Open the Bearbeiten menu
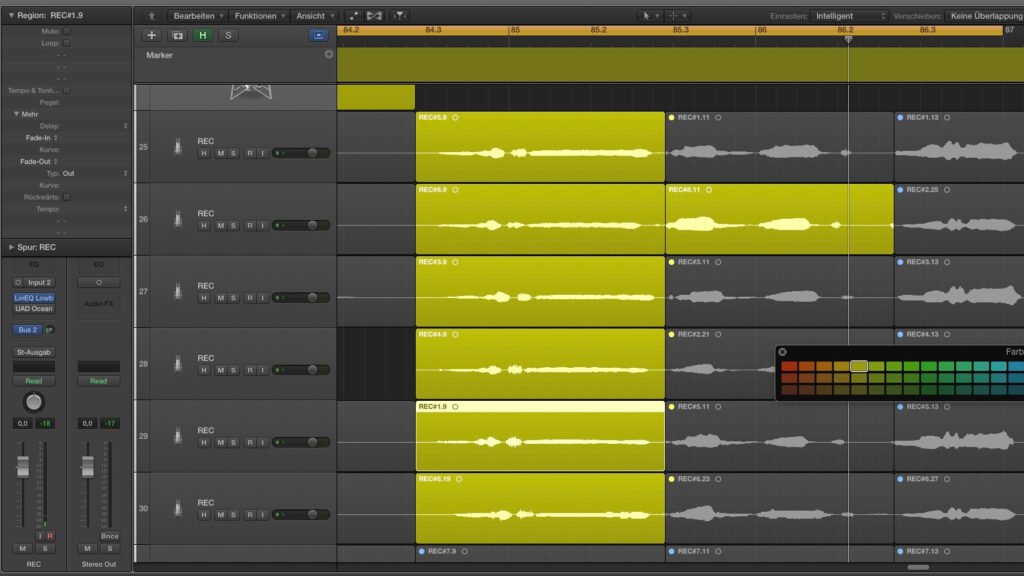Image resolution: width=1024 pixels, height=576 pixels. point(199,16)
